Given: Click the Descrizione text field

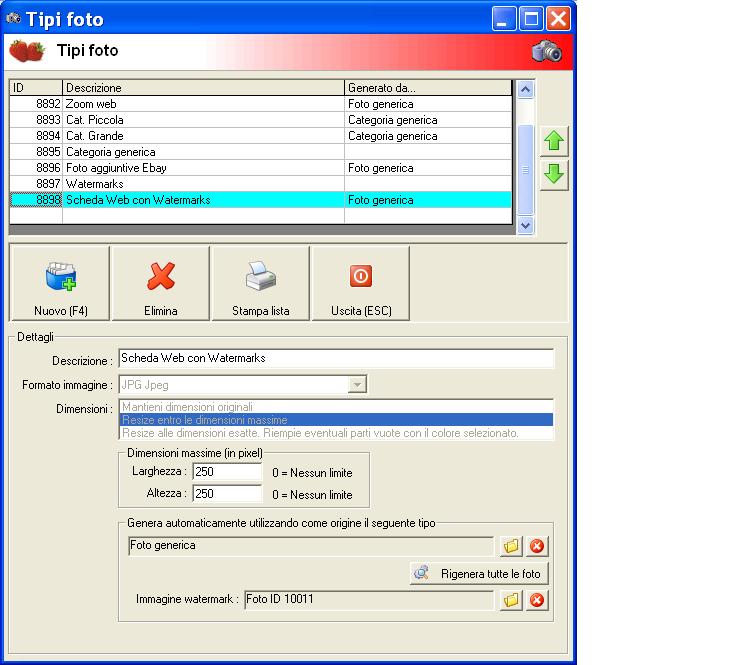Looking at the screenshot, I should pos(336,358).
